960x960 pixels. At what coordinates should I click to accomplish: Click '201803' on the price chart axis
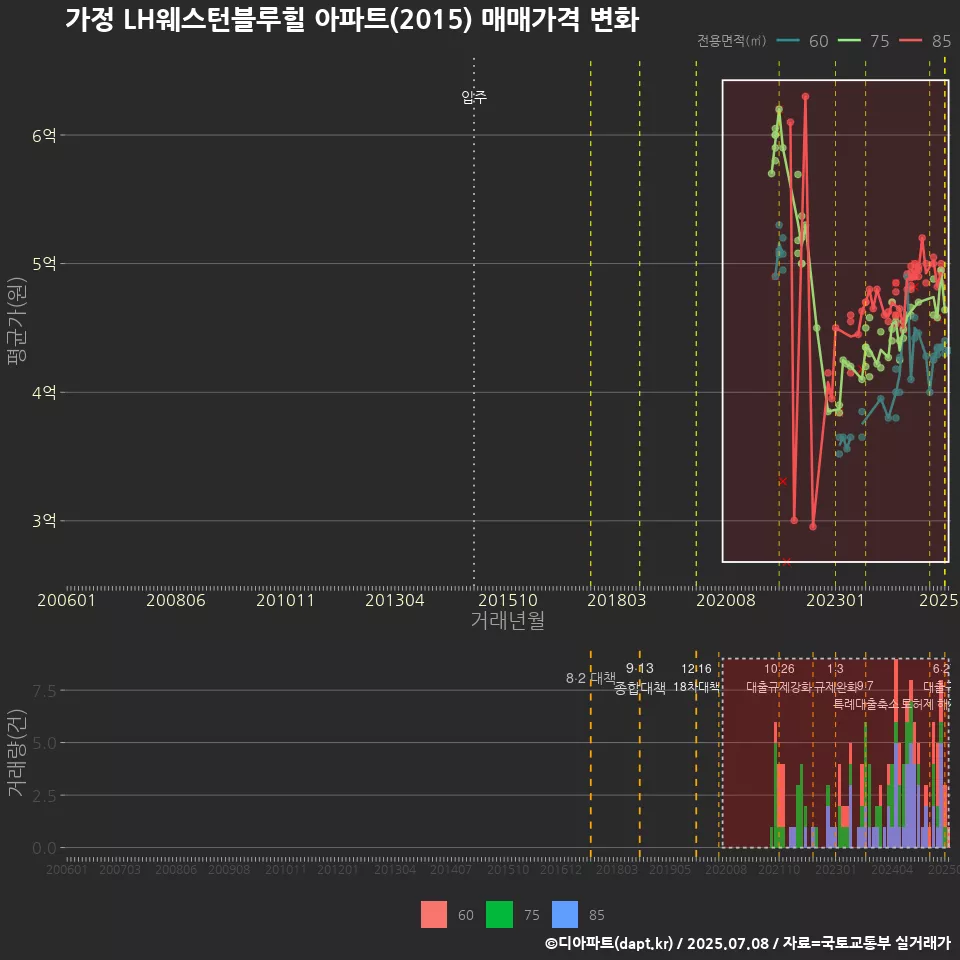tap(617, 600)
